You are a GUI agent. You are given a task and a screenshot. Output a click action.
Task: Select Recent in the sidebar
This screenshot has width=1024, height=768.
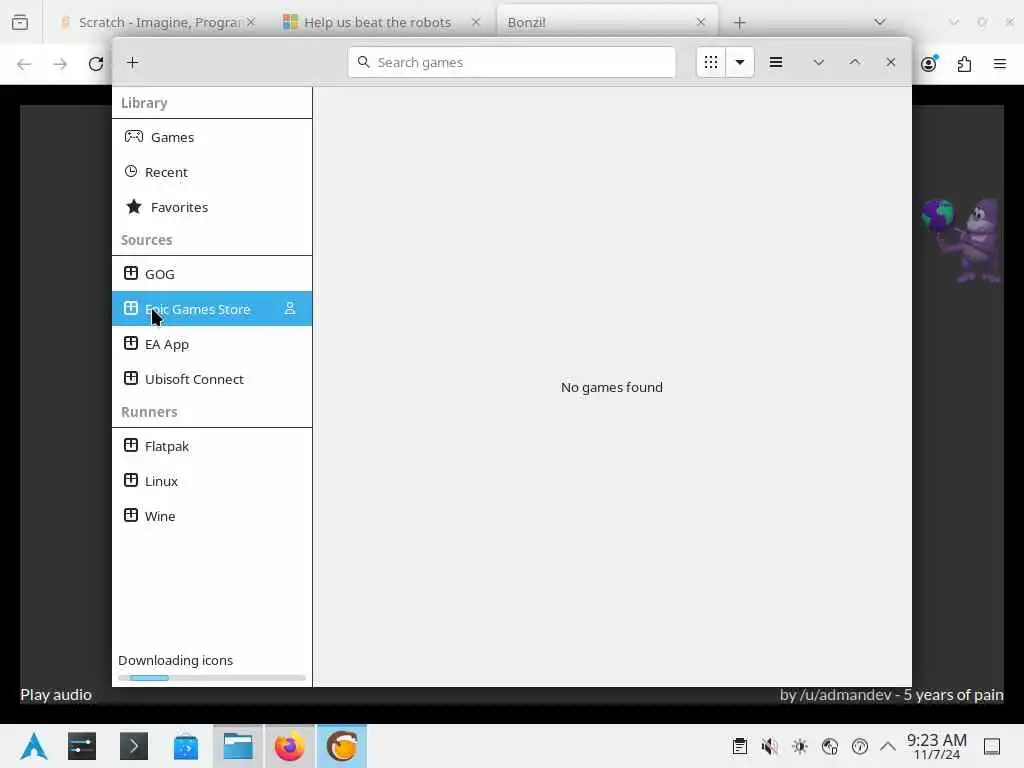coord(212,172)
